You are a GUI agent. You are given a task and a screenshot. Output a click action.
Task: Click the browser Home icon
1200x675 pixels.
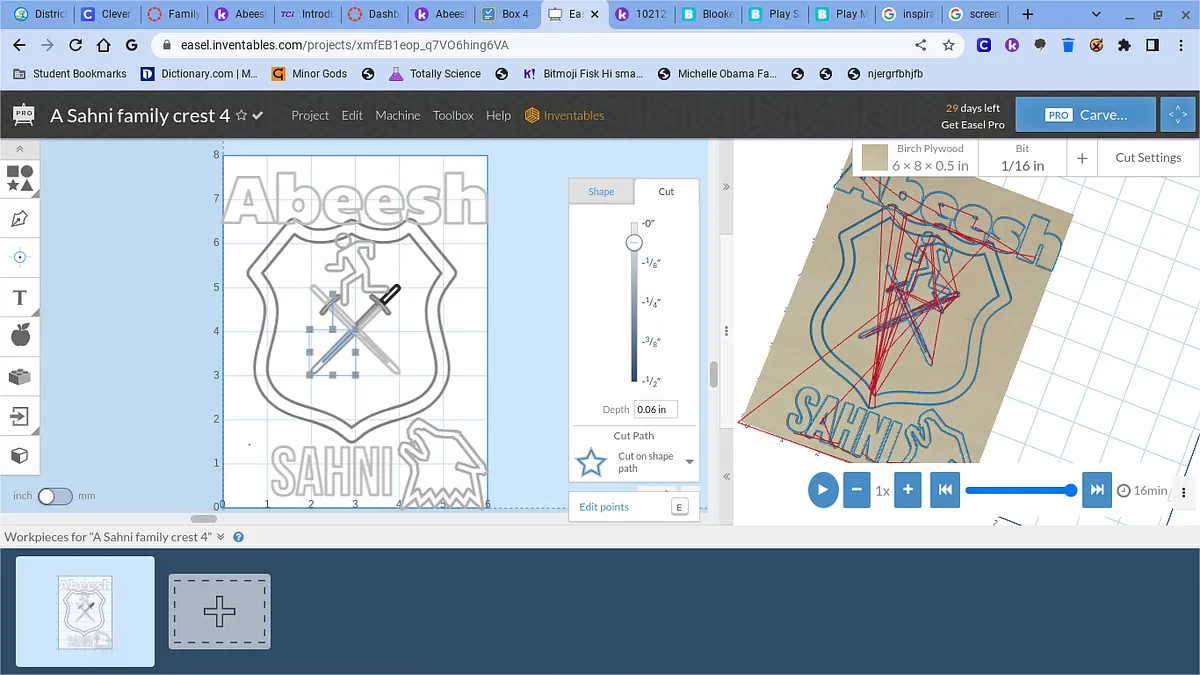pyautogui.click(x=103, y=45)
